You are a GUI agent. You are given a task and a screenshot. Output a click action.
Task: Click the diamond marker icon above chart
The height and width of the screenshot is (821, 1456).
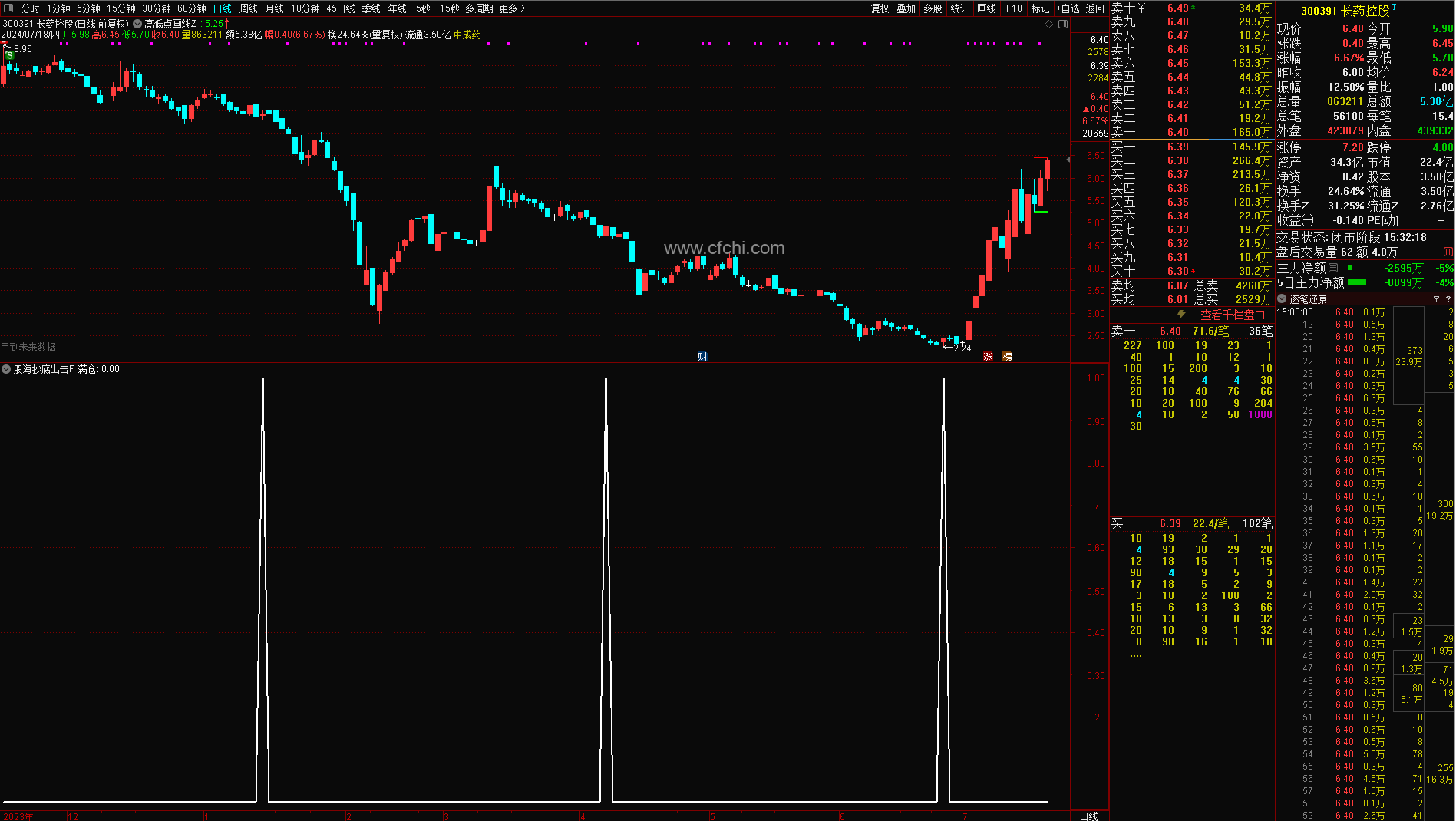1049,25
